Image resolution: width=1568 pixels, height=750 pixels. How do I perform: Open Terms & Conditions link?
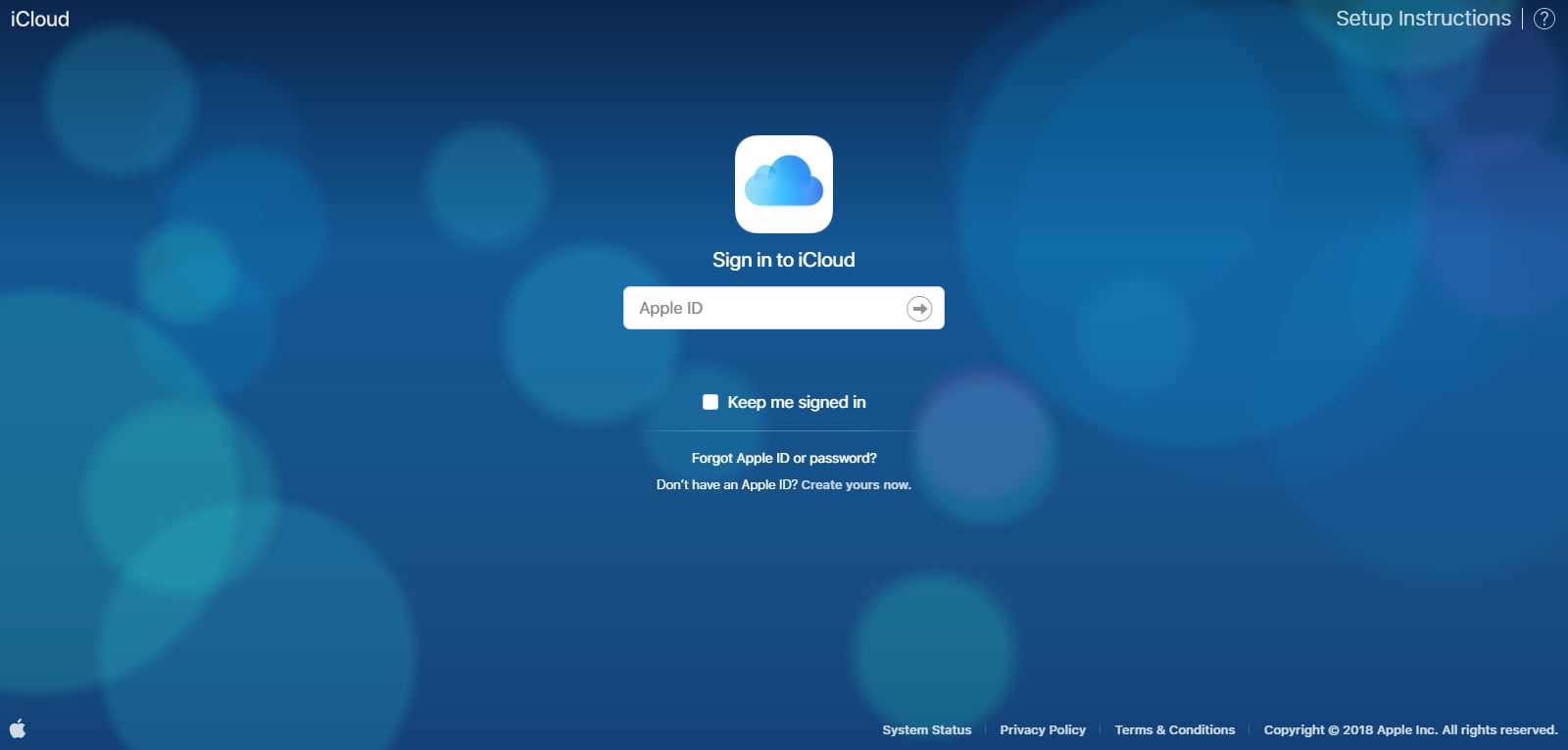tap(1175, 729)
